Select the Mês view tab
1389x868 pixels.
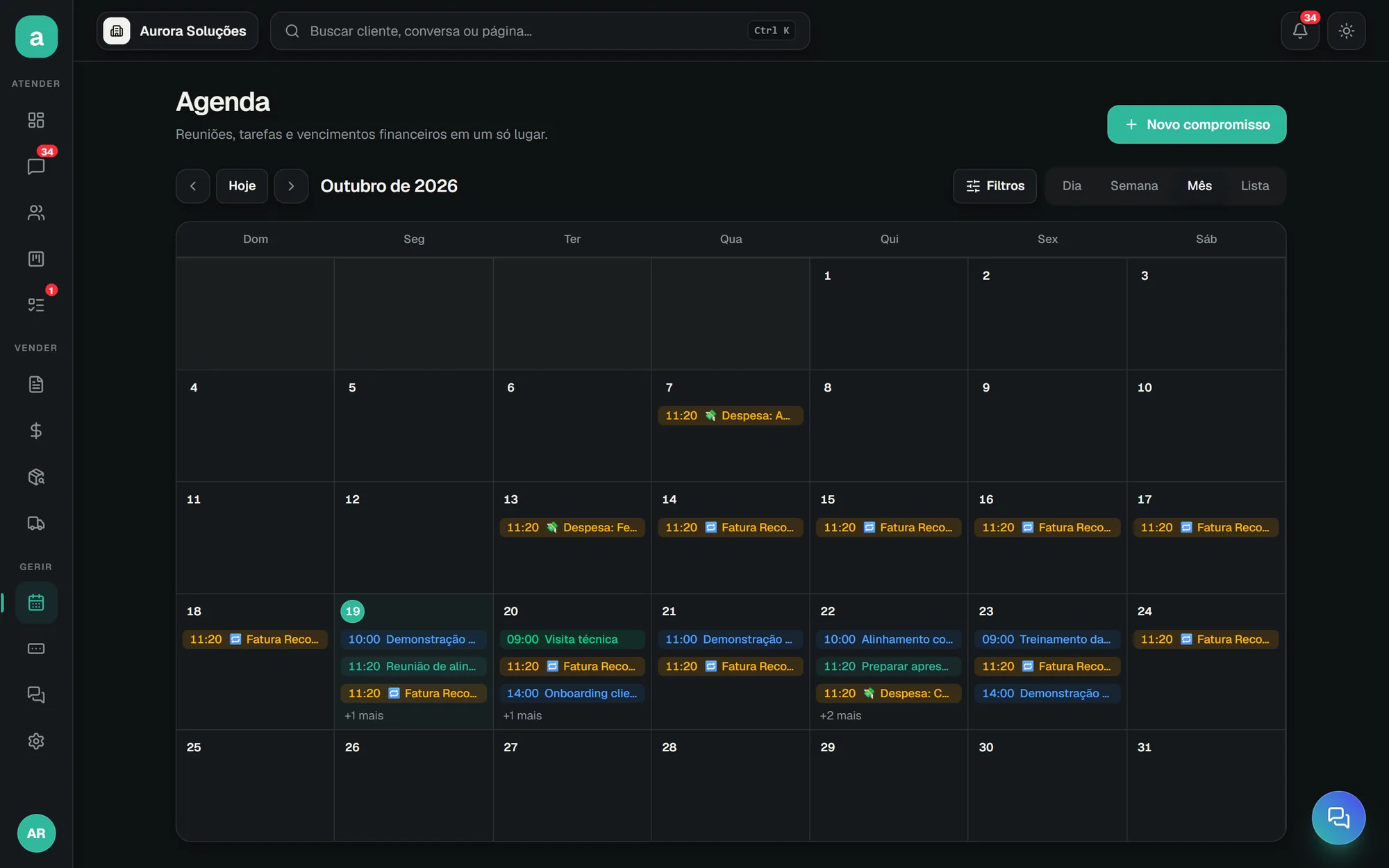click(1199, 186)
